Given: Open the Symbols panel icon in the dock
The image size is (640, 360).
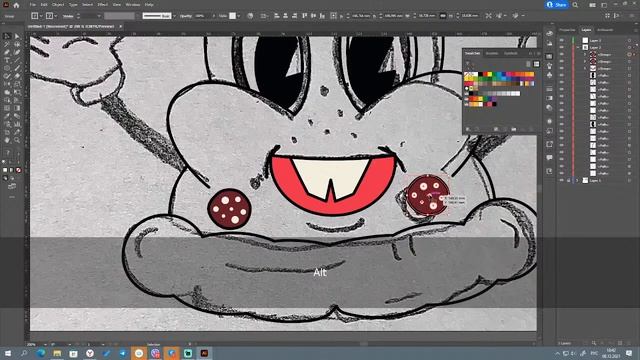Looking at the screenshot, I should (549, 75).
